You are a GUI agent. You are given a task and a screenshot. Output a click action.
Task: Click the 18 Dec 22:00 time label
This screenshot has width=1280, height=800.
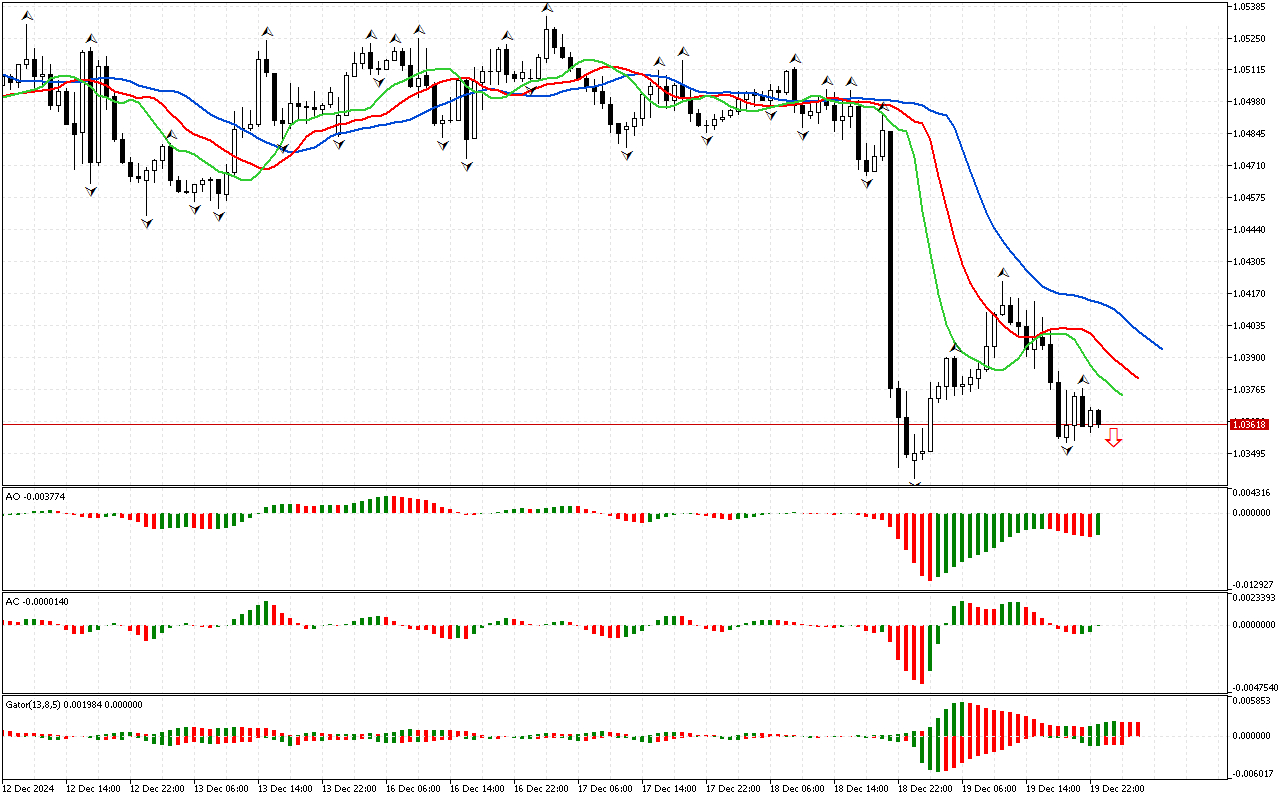[925, 789]
